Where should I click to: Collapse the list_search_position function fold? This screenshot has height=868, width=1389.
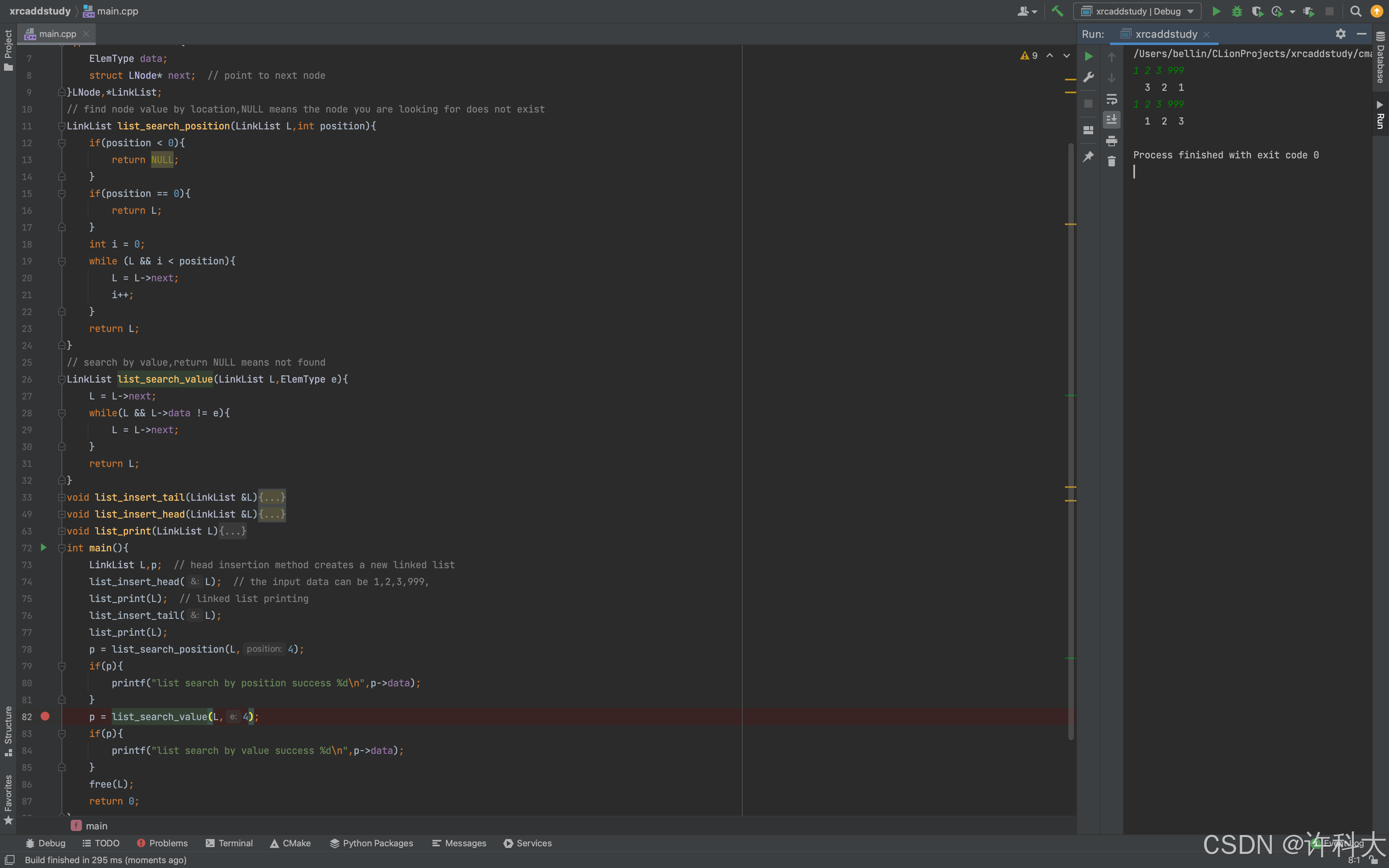pyautogui.click(x=61, y=126)
